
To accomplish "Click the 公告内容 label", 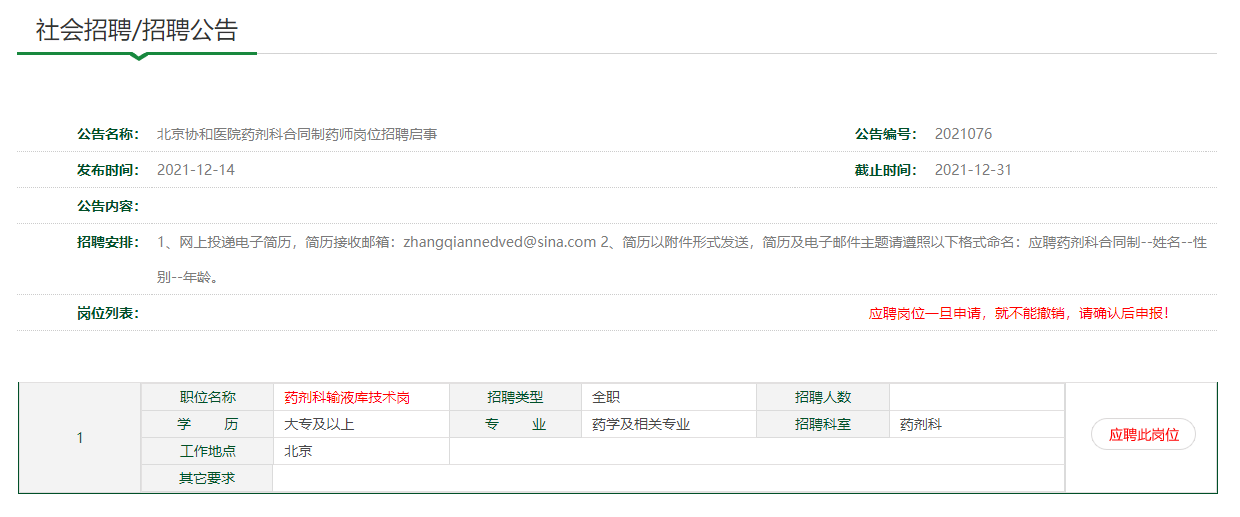I will coord(108,206).
